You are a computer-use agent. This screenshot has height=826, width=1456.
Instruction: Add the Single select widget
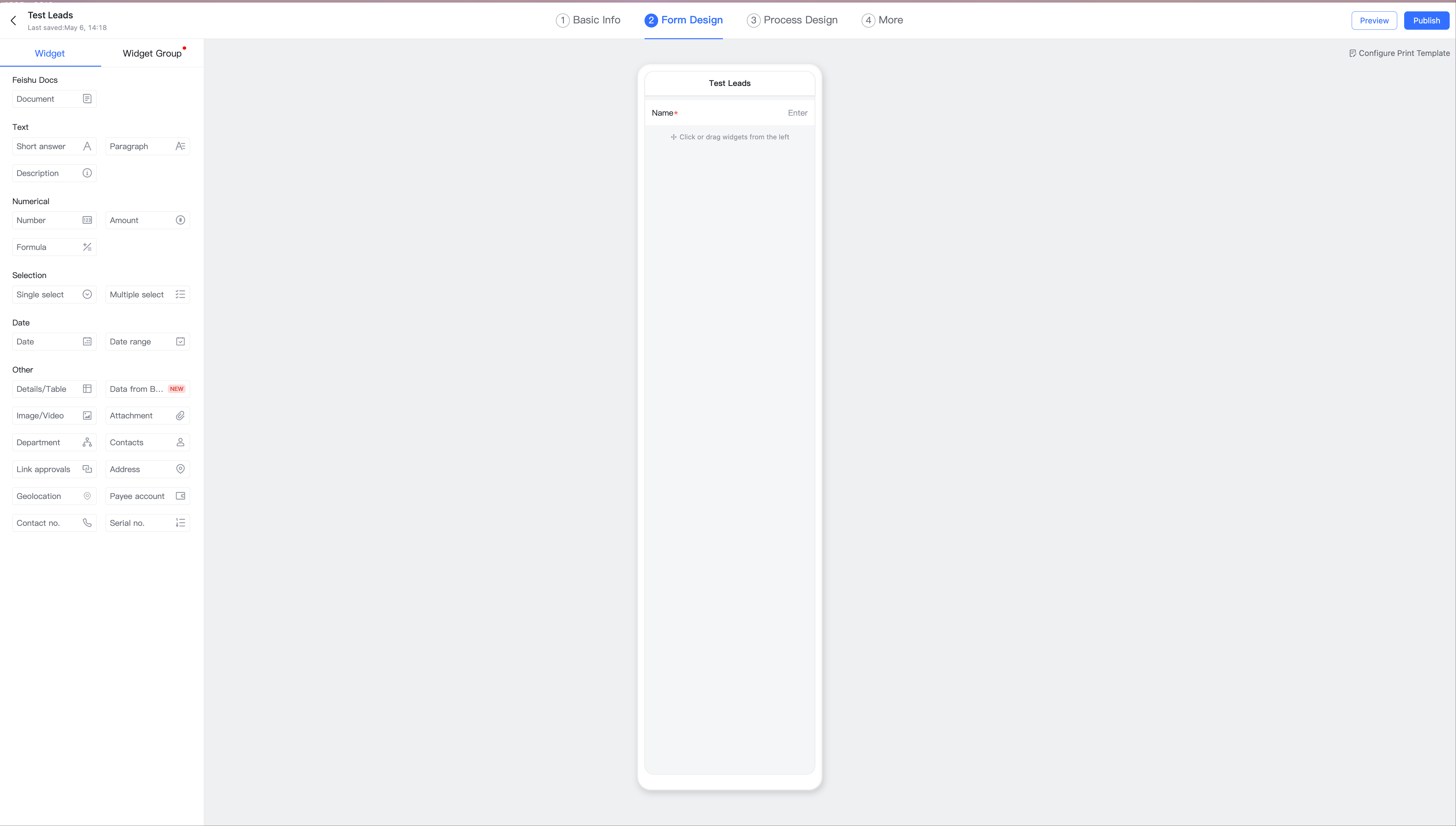tap(54, 295)
